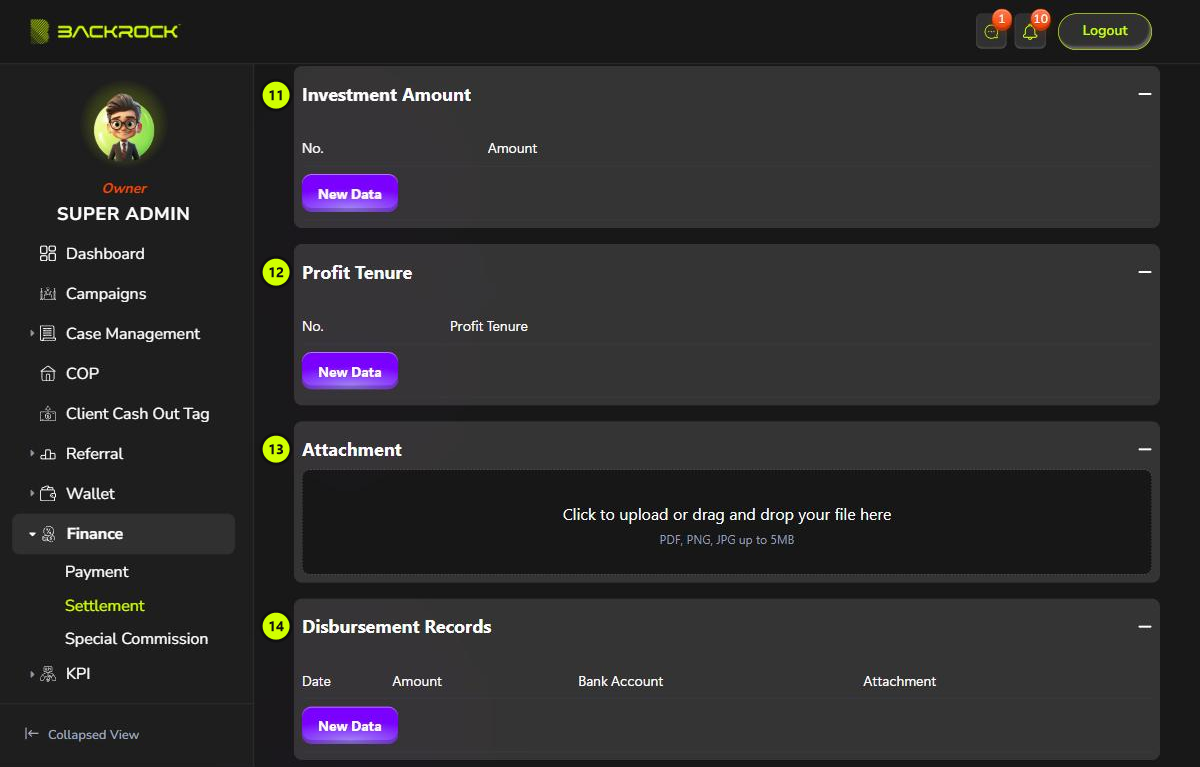Click the file upload drop zone
The image size is (1200, 767).
click(x=727, y=522)
